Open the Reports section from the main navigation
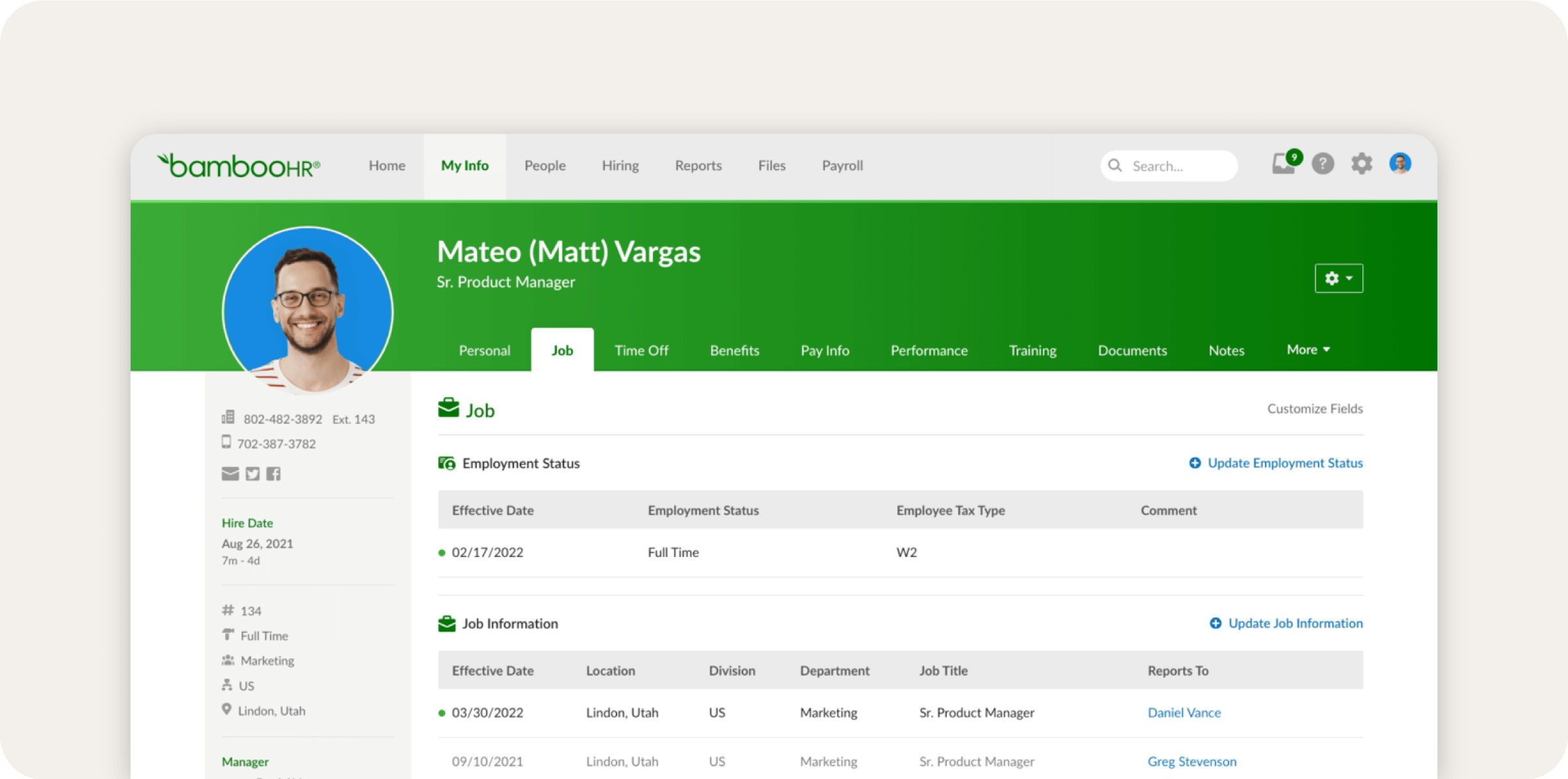The image size is (1568, 779). click(698, 166)
